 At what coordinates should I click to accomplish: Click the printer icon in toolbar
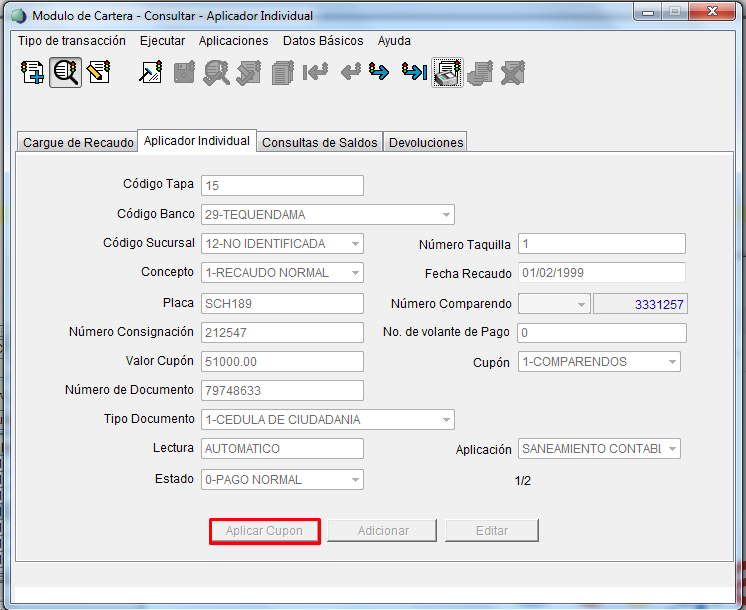447,72
